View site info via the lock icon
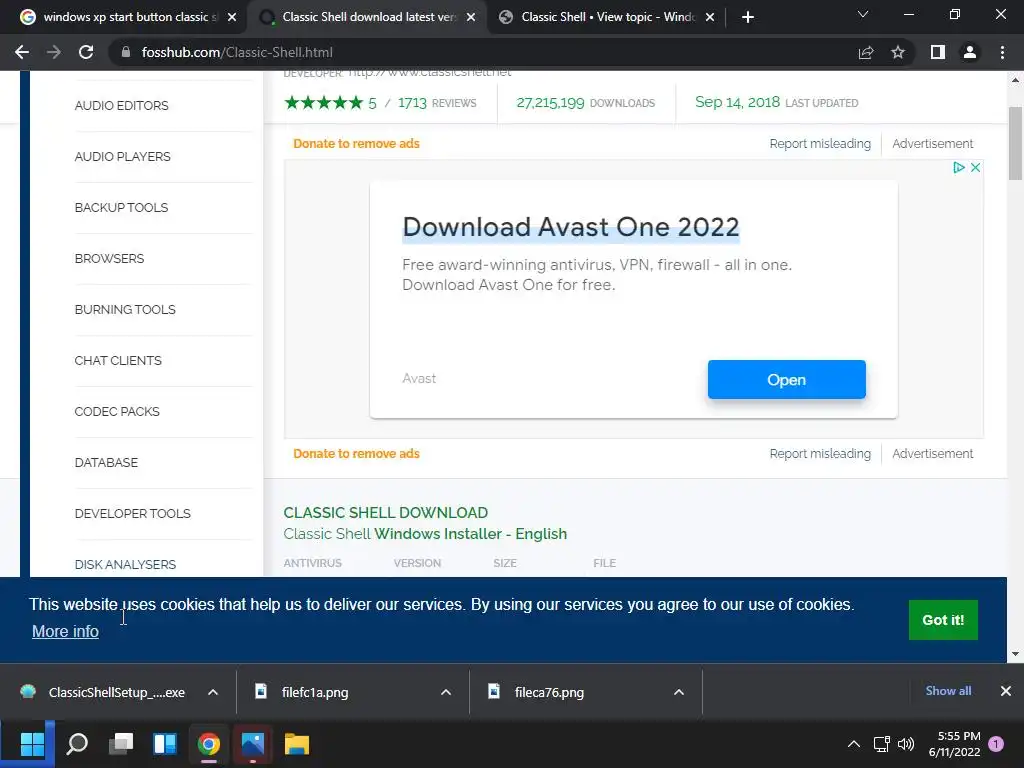The image size is (1024, 768). click(126, 52)
